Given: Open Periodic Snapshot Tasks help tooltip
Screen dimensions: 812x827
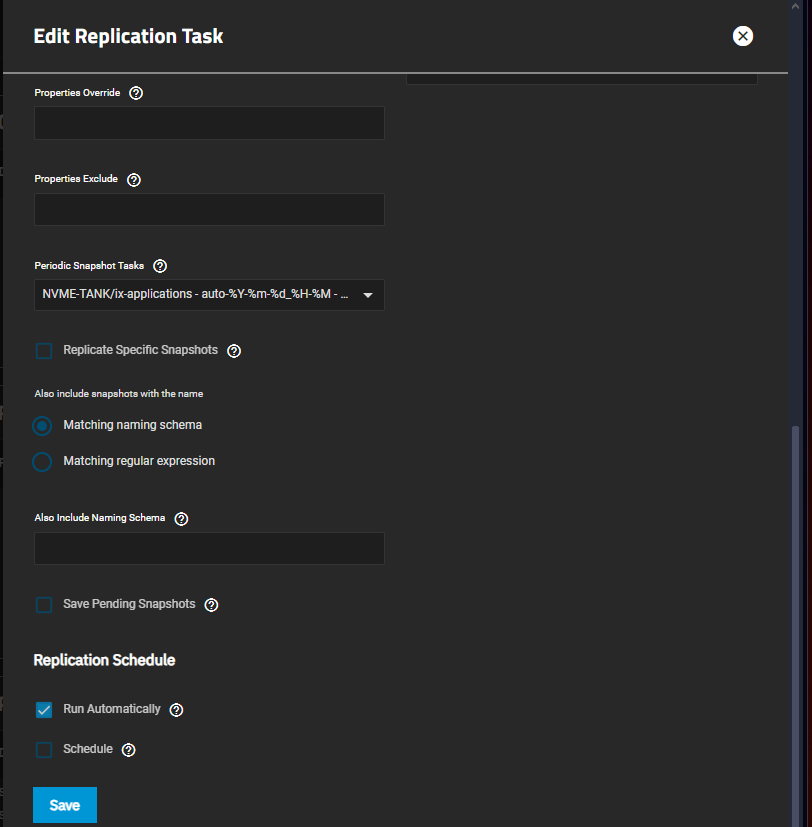Looking at the screenshot, I should click(160, 267).
